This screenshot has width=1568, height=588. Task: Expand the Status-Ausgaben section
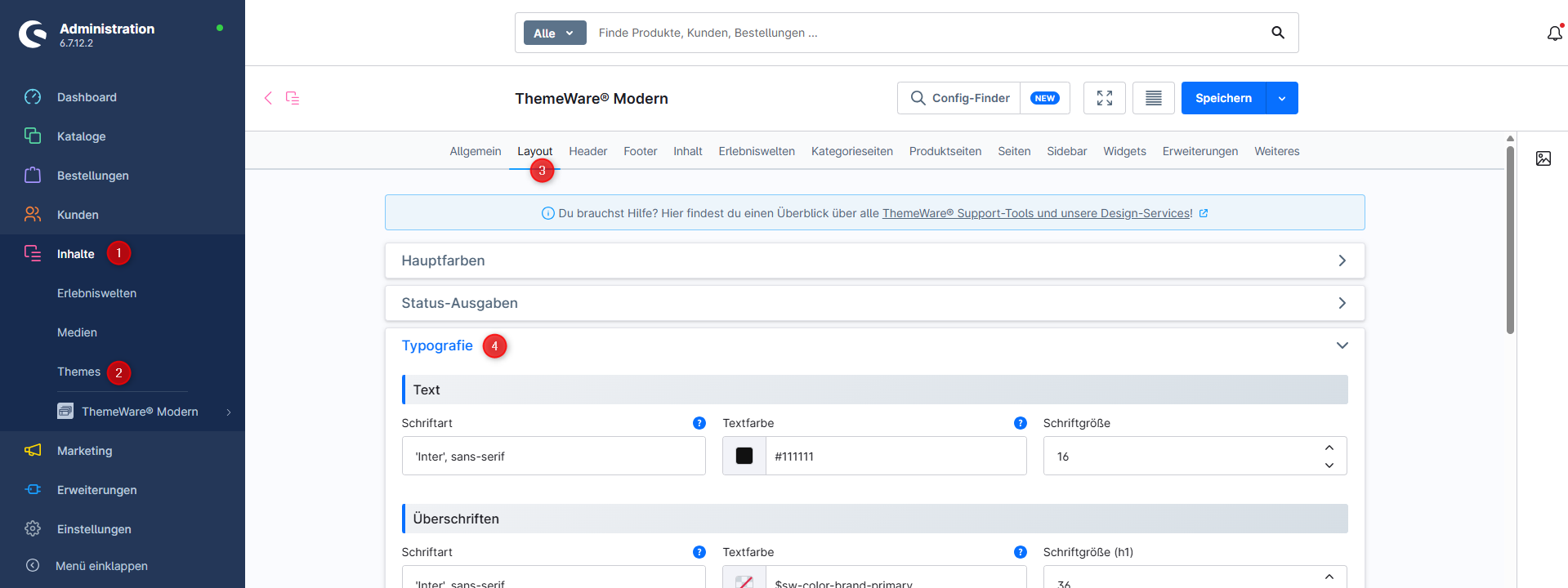(x=874, y=303)
